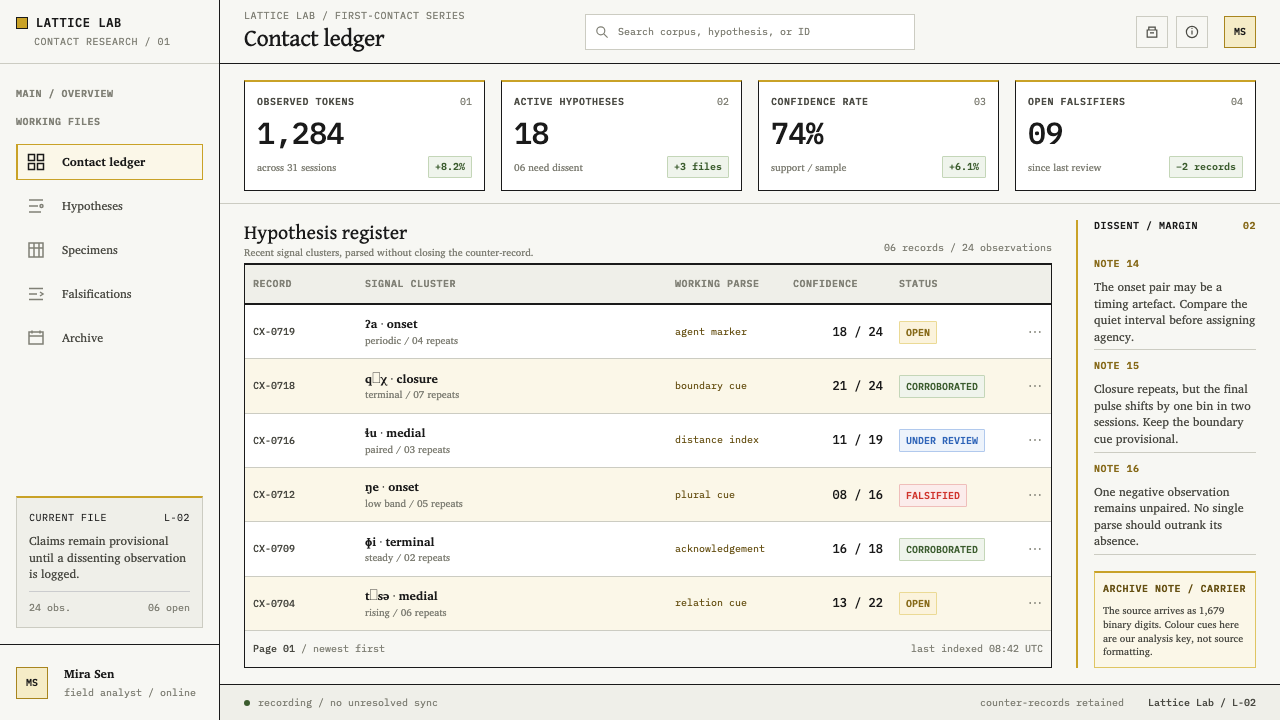The height and width of the screenshot is (720, 1280).
Task: Click the UNDER REVIEW status badge
Action: pyautogui.click(x=942, y=440)
